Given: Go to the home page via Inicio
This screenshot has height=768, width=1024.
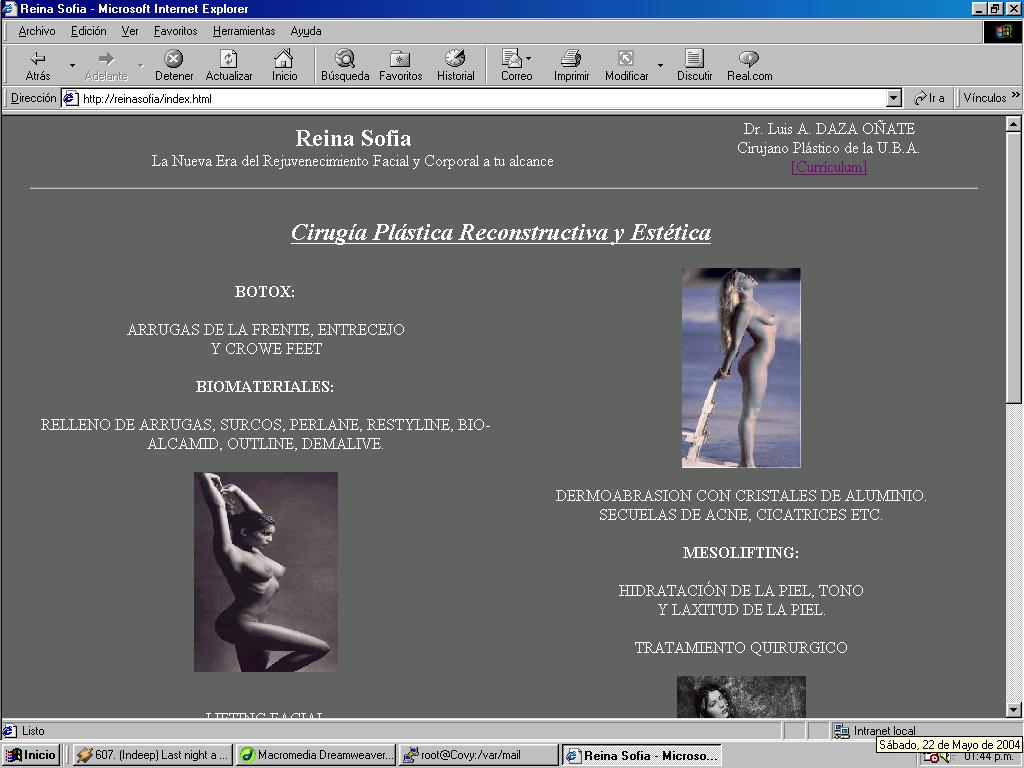Looking at the screenshot, I should 284,66.
